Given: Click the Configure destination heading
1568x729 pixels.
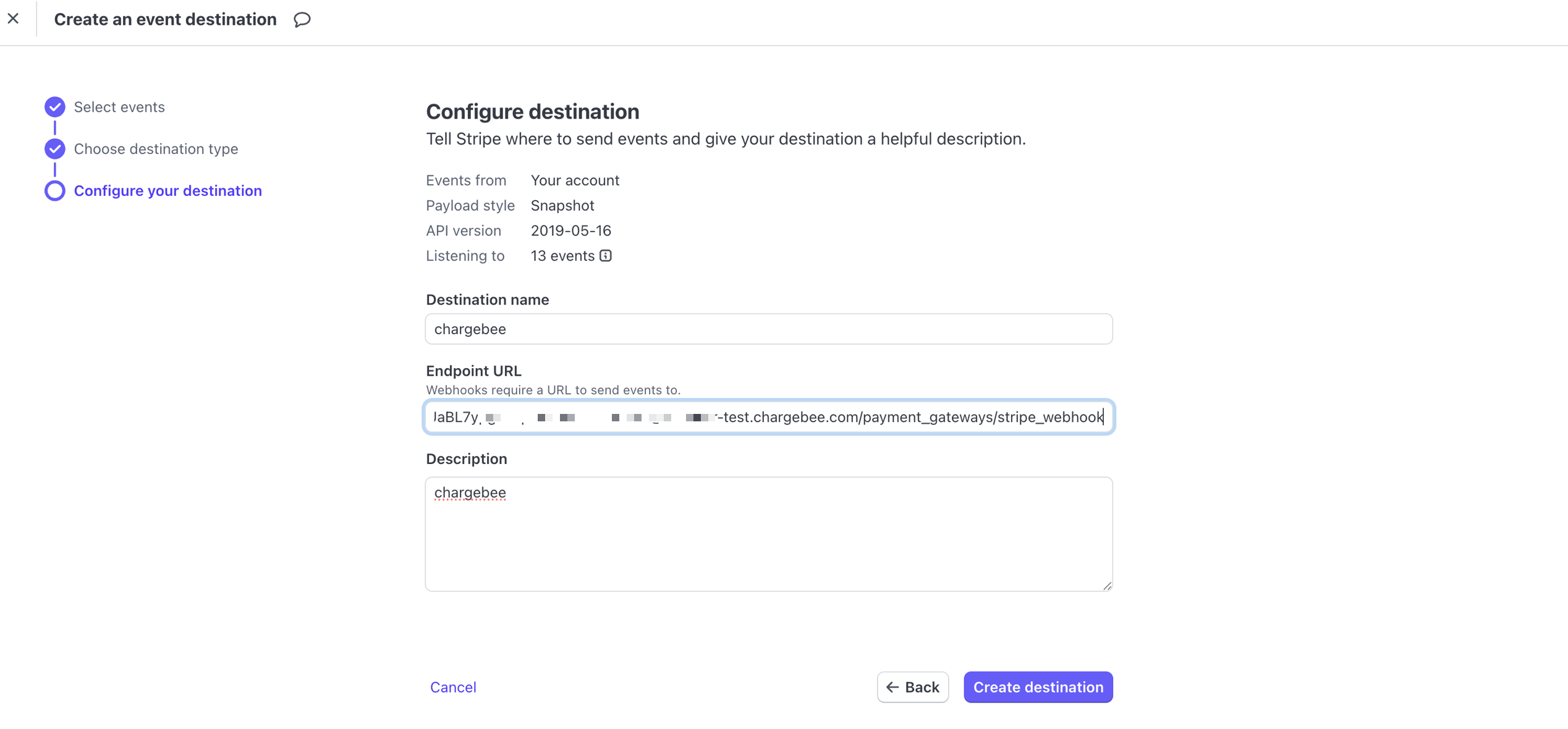Looking at the screenshot, I should pos(532,112).
